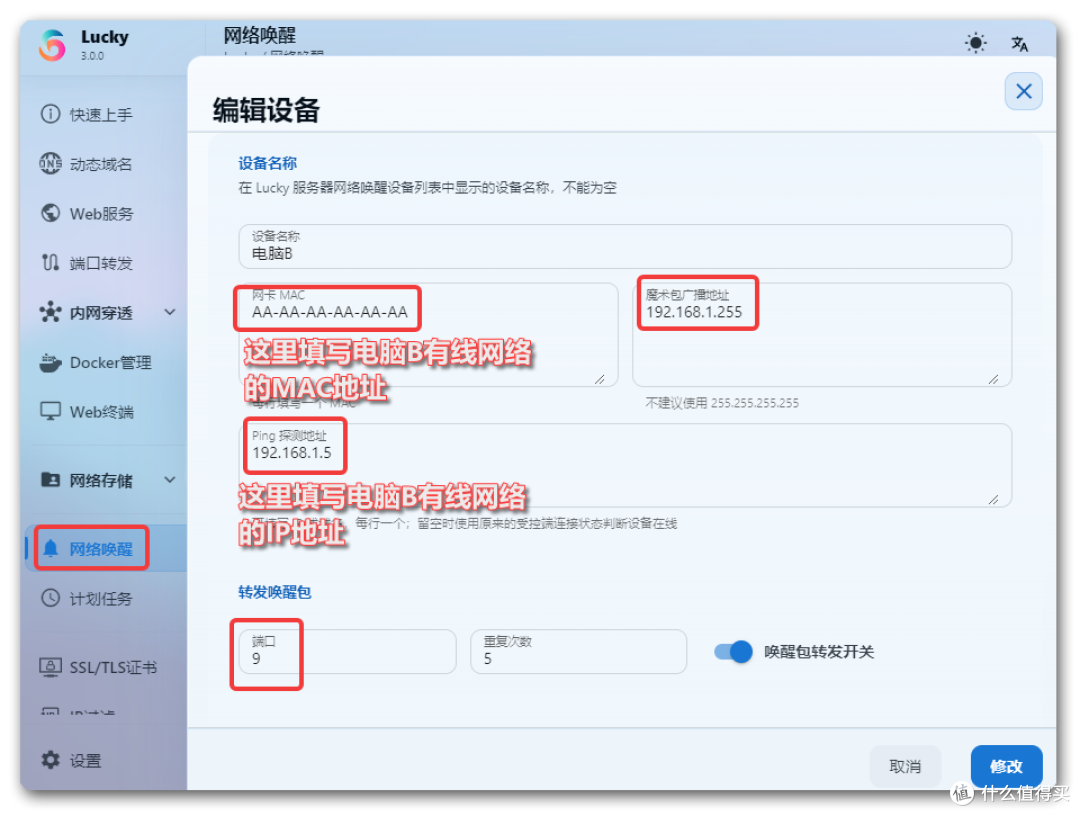Click the 转发唤醒包 section heading

(275, 592)
